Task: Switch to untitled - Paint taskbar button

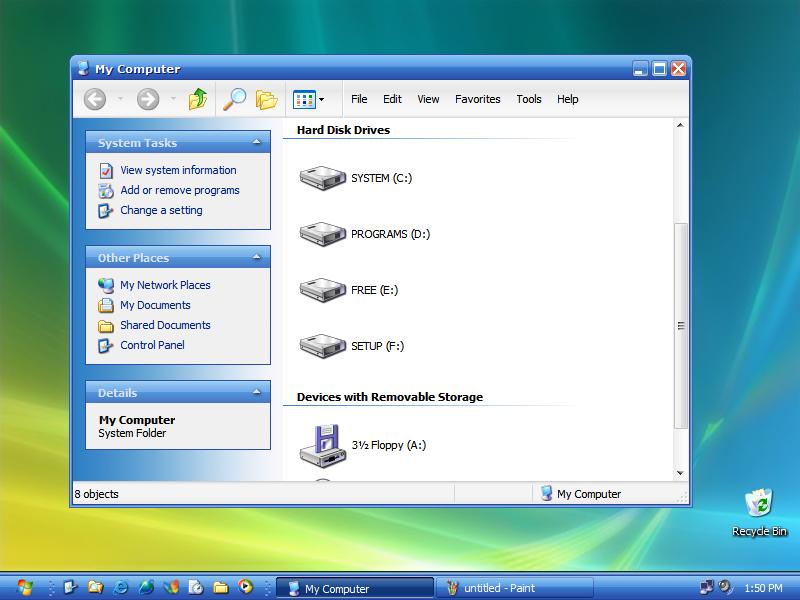Action: coord(515,588)
